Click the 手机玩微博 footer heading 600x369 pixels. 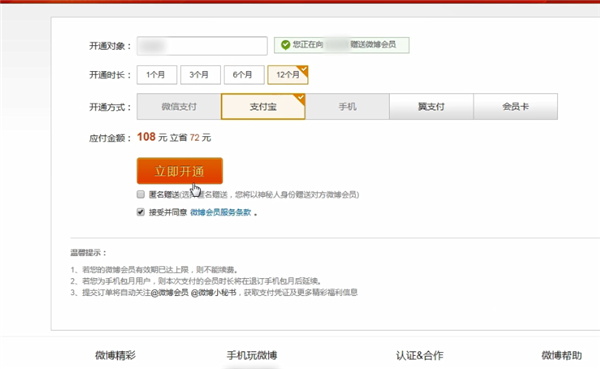pos(252,355)
